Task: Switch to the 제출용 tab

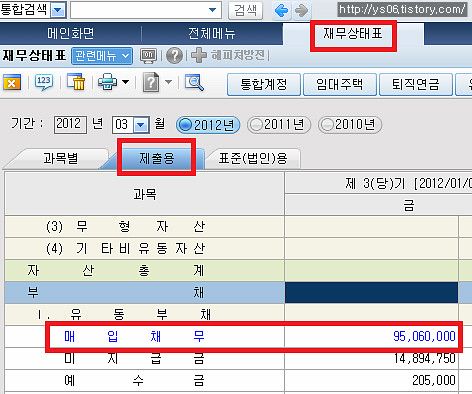Action: pos(157,158)
